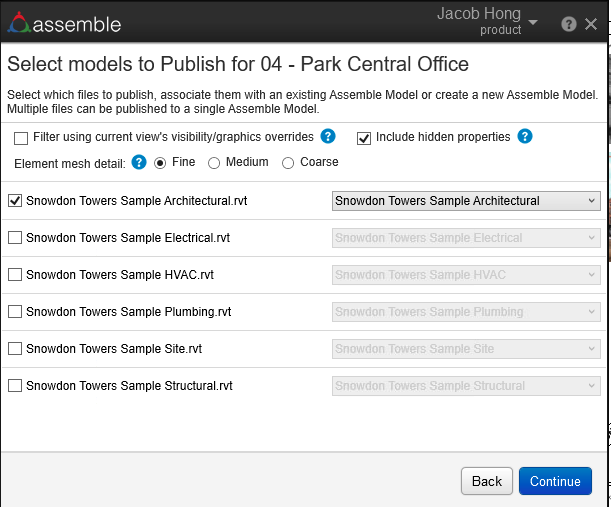Enable filter using current view's visibility overrides
Viewport: 611px width, 507px height.
(x=21, y=137)
